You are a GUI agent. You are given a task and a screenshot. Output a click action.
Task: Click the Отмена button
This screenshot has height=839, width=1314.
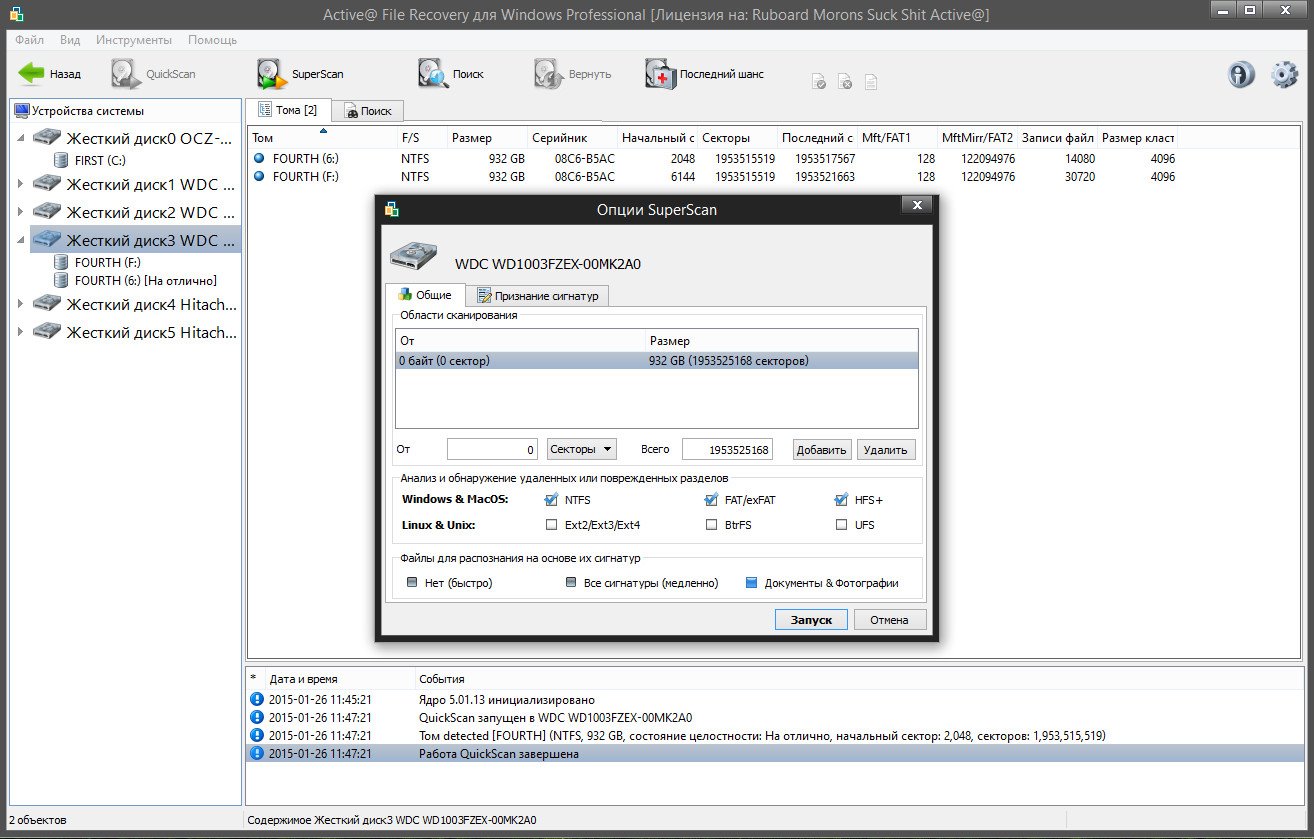889,620
